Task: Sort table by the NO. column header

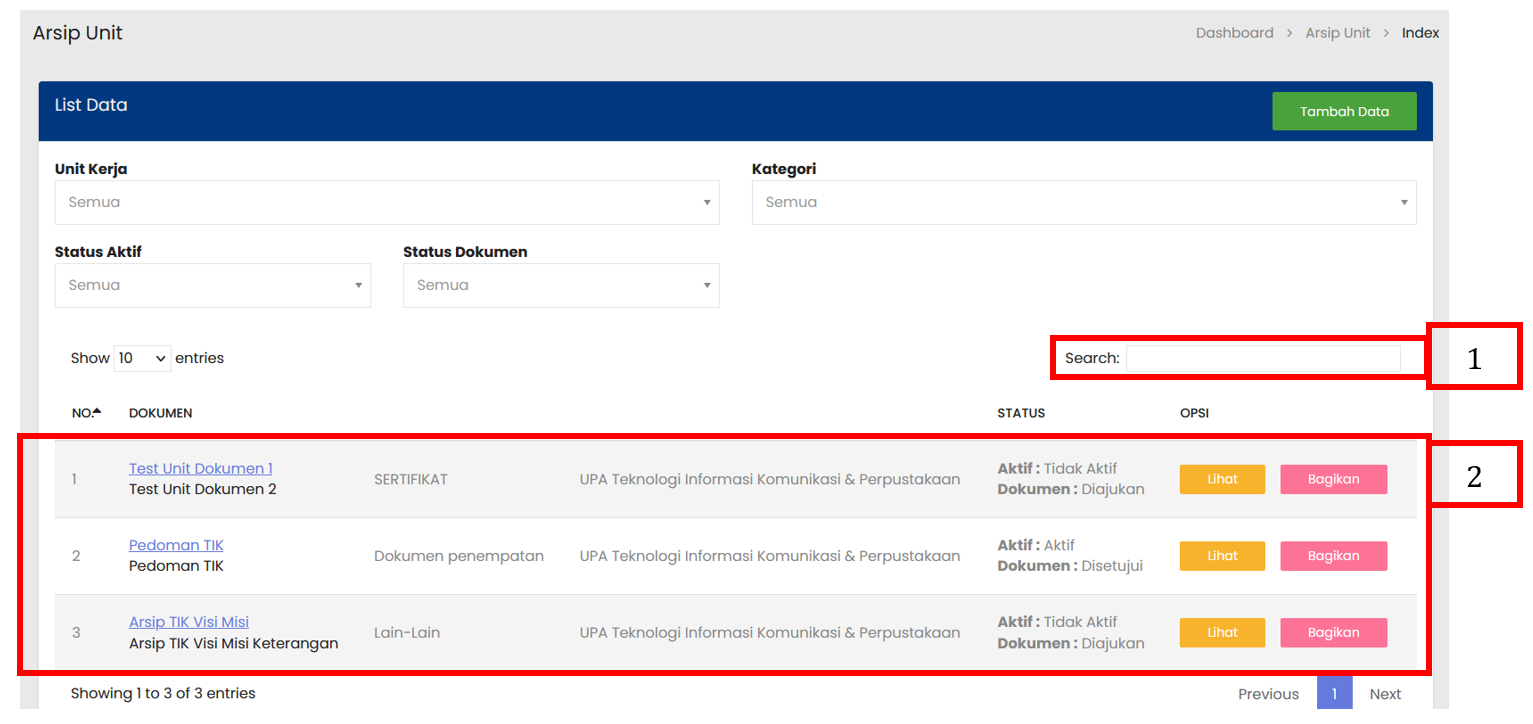Action: 86,413
